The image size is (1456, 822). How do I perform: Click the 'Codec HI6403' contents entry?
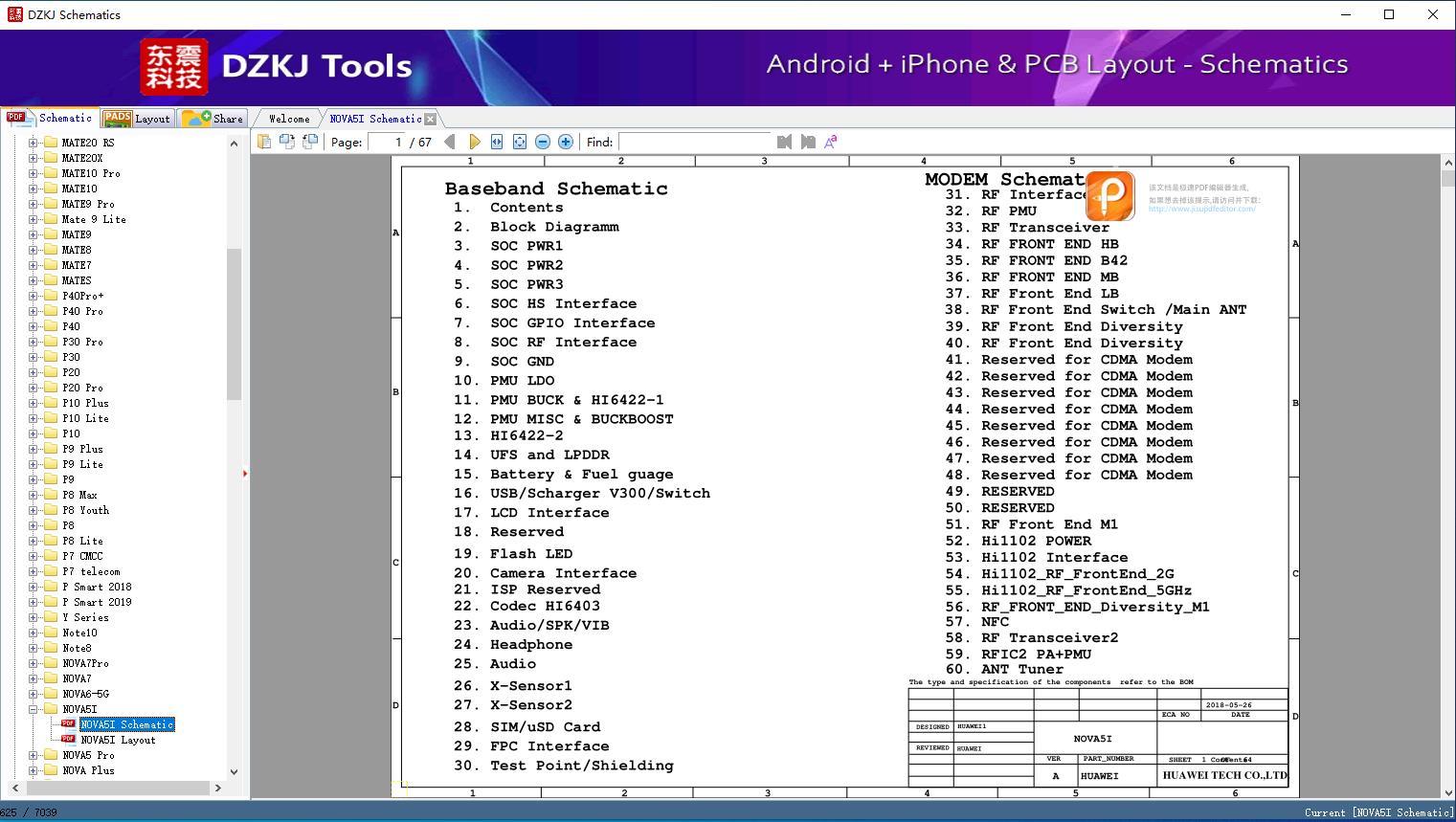click(x=545, y=606)
